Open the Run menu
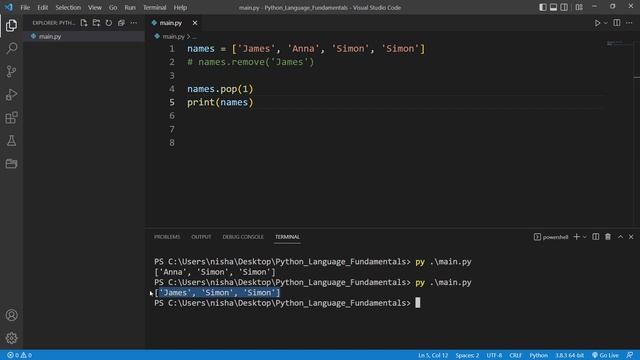 [130, 7]
